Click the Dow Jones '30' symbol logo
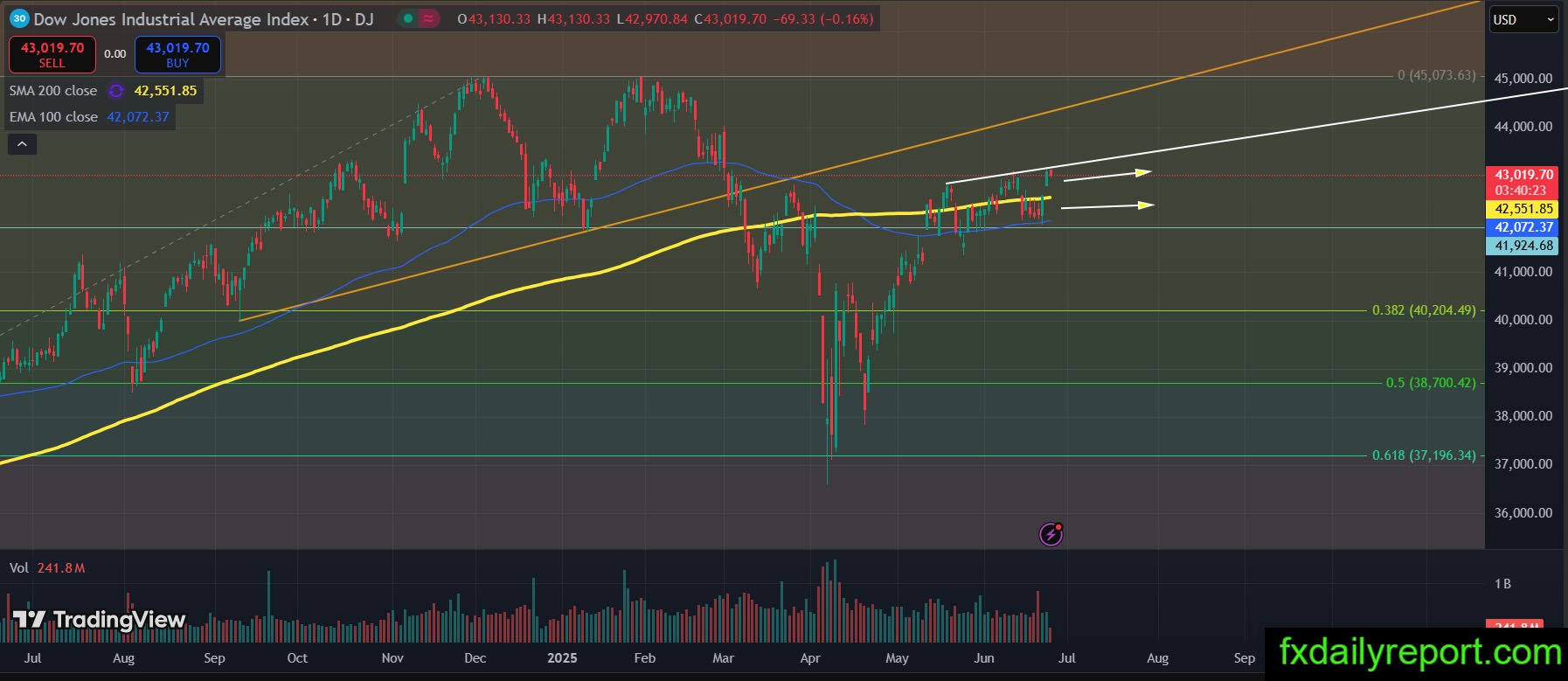The height and width of the screenshot is (681, 1568). coord(19,18)
